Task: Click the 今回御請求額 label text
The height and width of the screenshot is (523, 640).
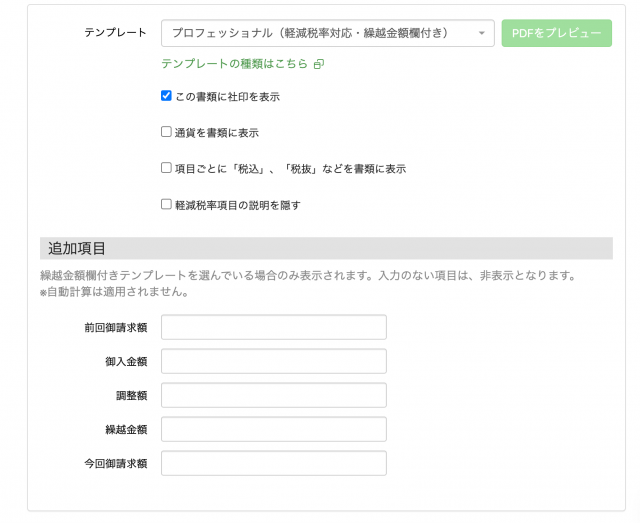Action: (116, 464)
